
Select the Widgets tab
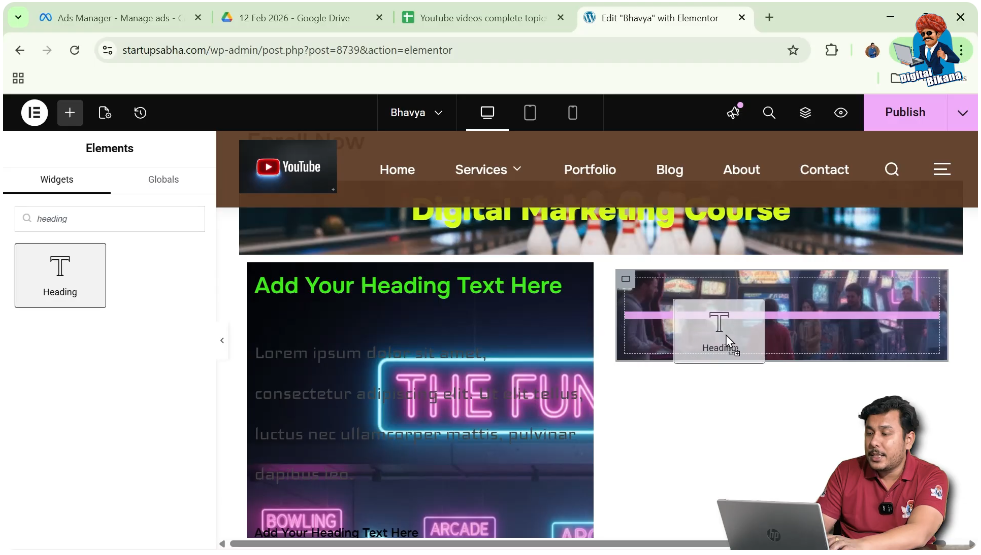click(x=57, y=180)
